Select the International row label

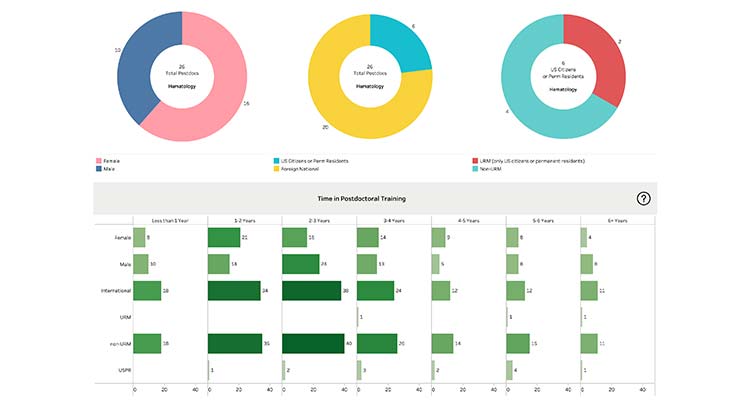pos(114,290)
